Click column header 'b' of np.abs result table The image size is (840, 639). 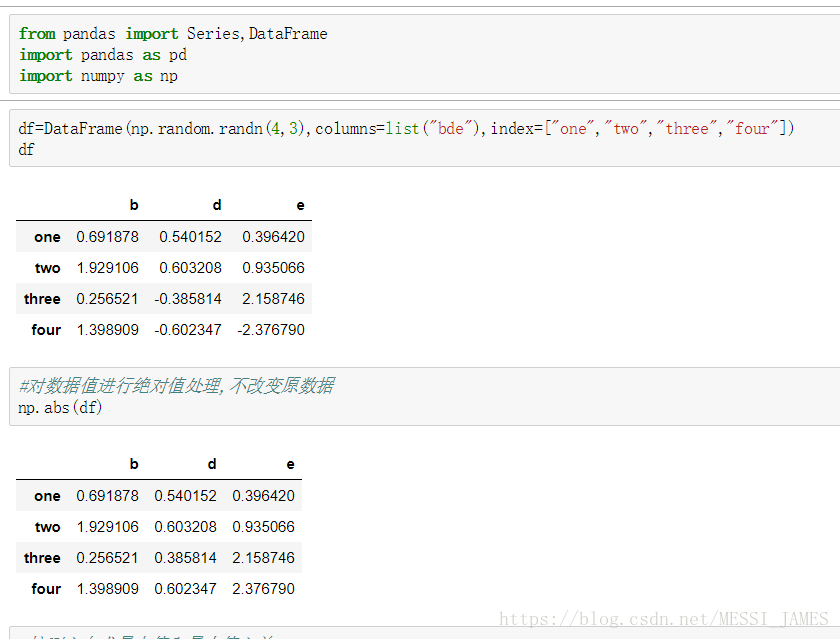coord(134,464)
